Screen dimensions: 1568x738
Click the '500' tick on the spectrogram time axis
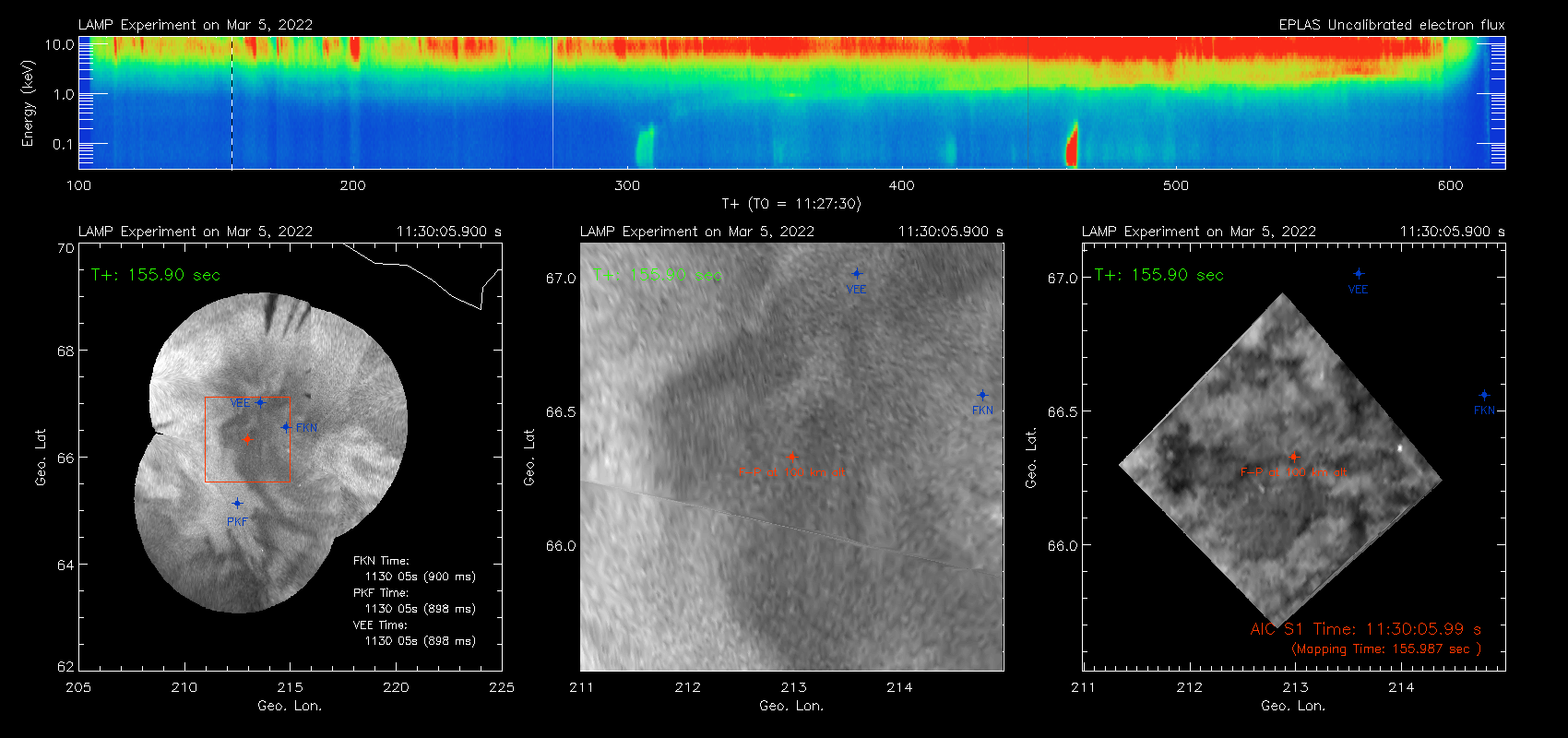1176,185
